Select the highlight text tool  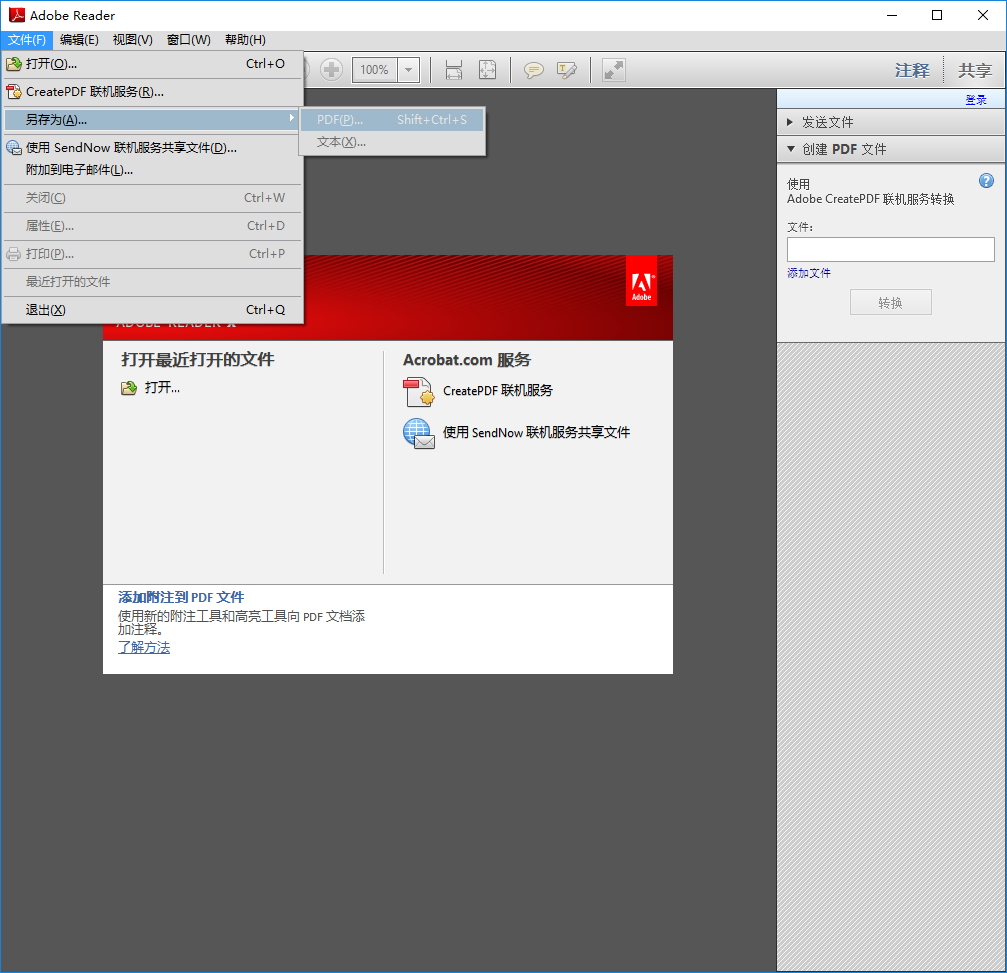tap(566, 70)
